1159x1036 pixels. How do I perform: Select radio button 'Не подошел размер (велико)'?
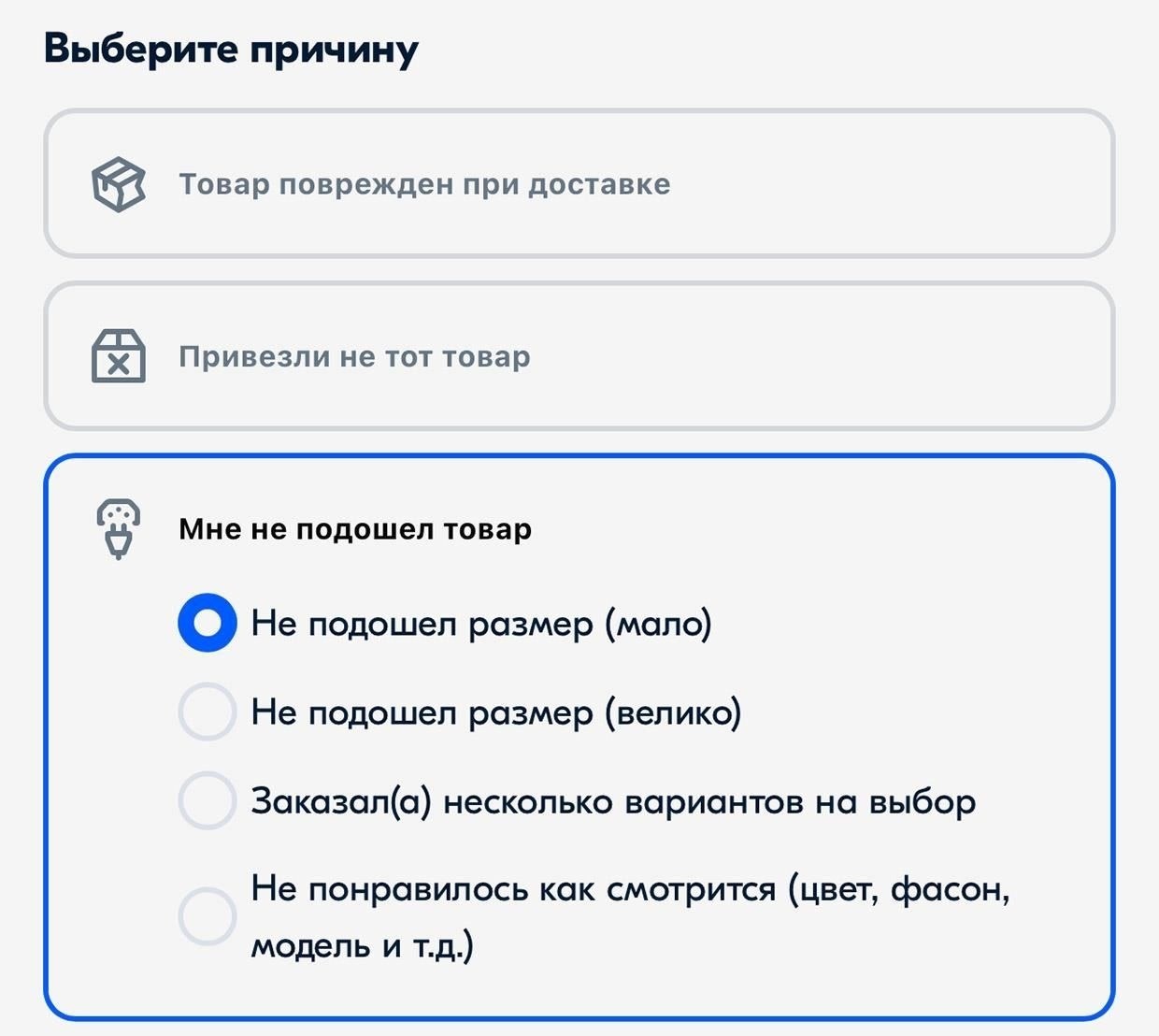(x=207, y=712)
